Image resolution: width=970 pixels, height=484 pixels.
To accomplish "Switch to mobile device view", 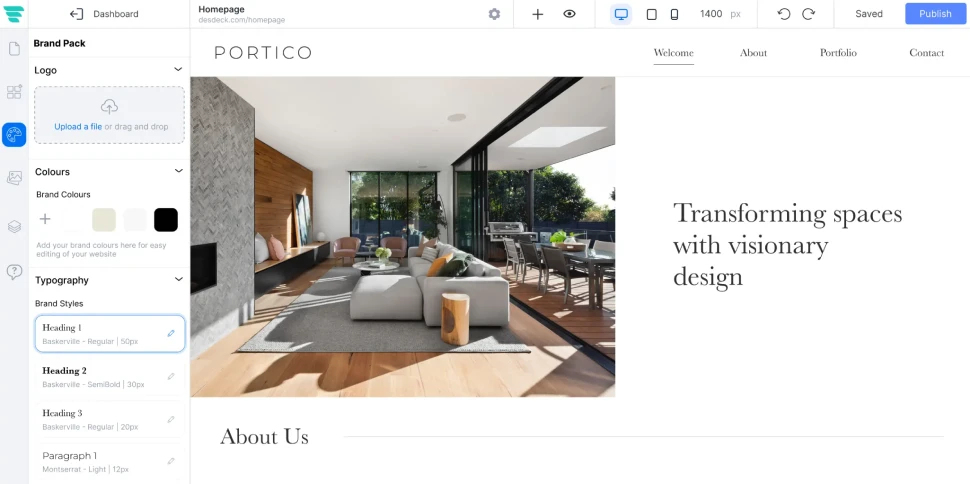I will (x=674, y=14).
